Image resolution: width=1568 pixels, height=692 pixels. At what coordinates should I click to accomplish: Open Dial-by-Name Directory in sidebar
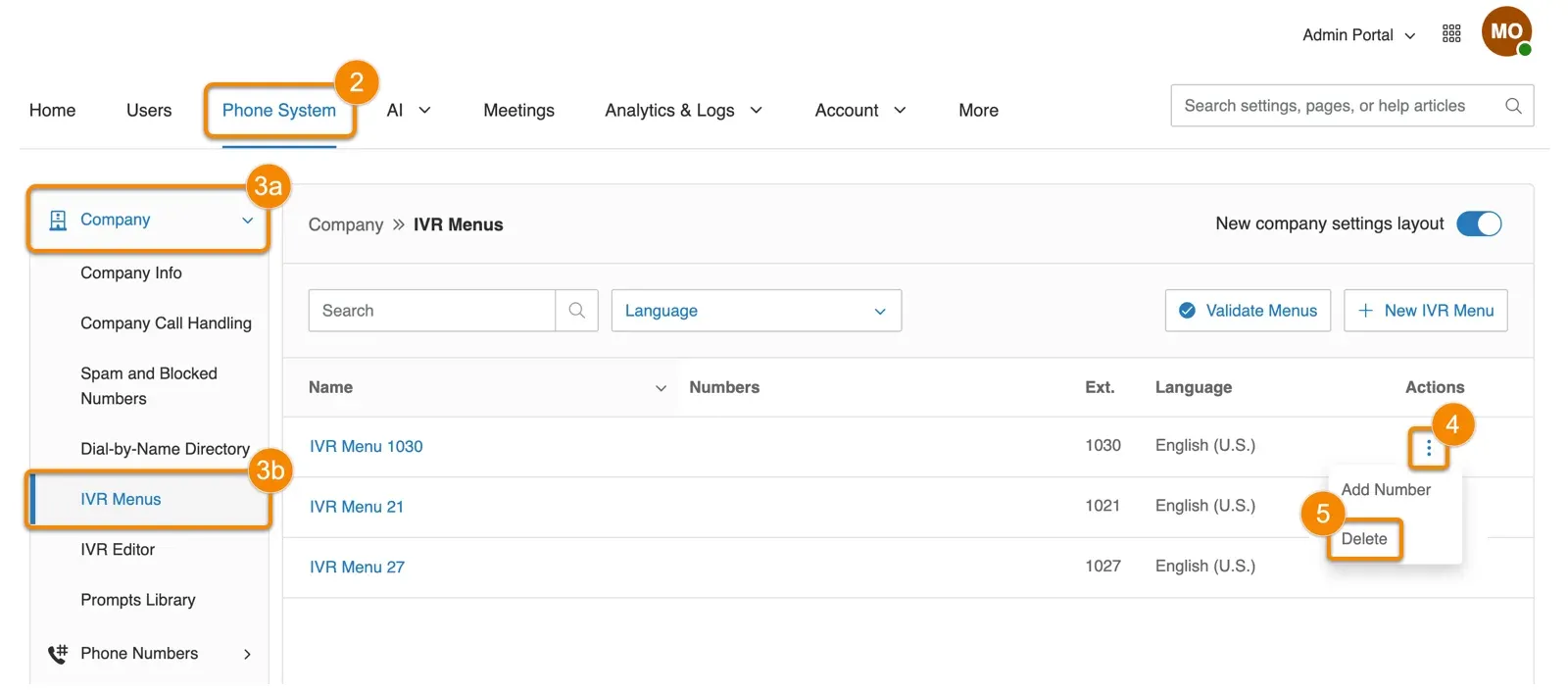point(165,449)
